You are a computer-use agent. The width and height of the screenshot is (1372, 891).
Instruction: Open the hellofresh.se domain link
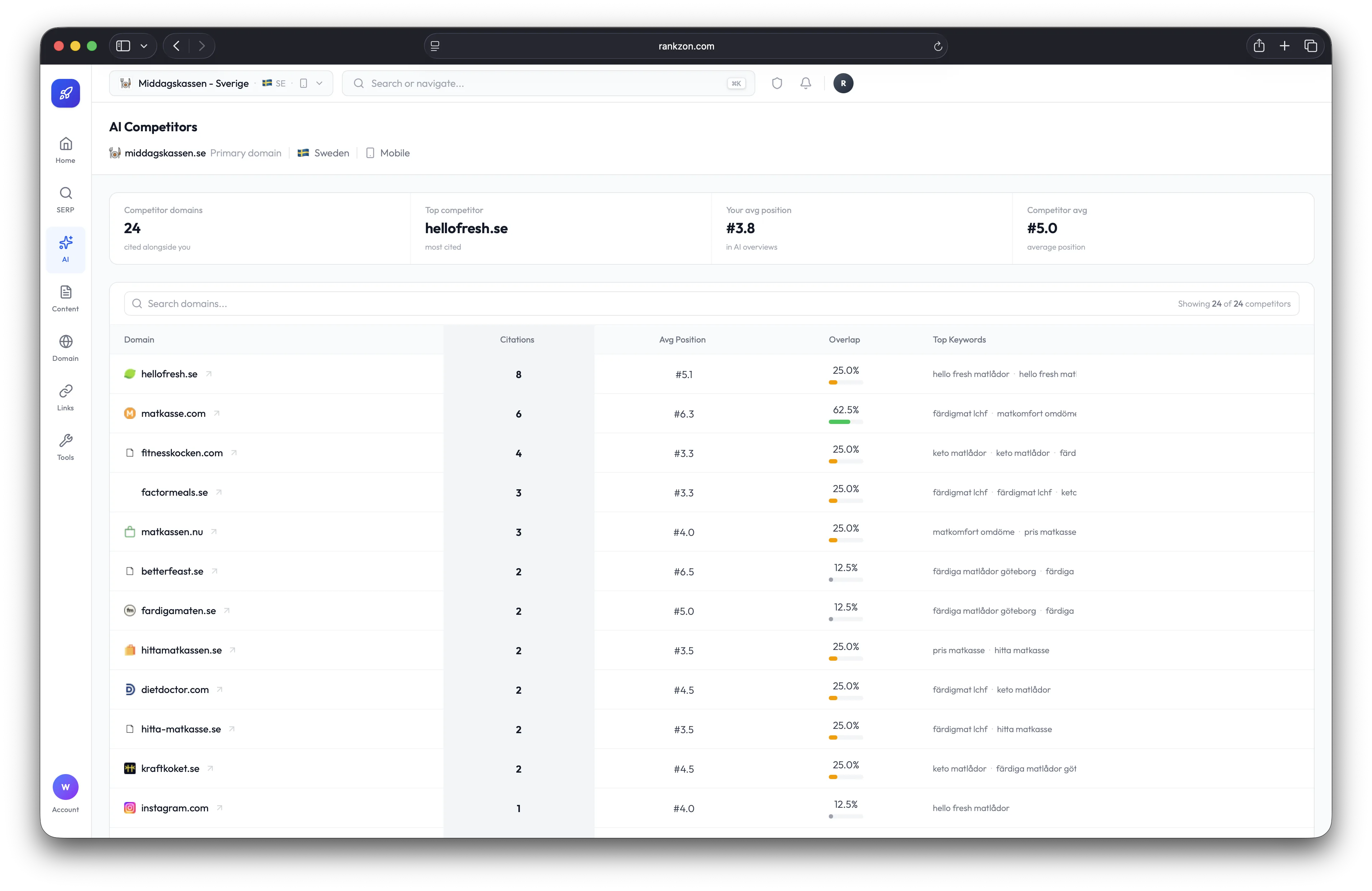[x=169, y=374]
